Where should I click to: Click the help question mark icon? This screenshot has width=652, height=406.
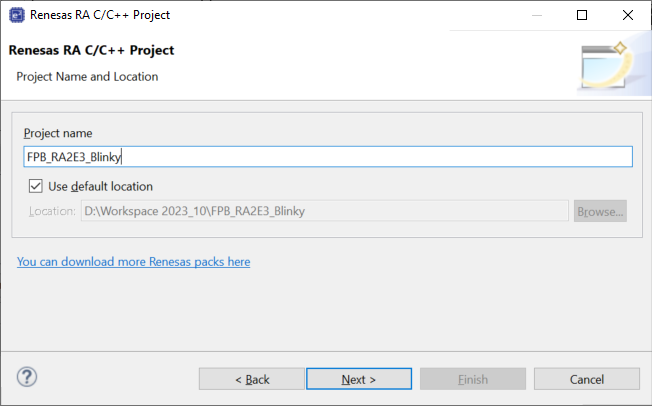[x=28, y=378]
